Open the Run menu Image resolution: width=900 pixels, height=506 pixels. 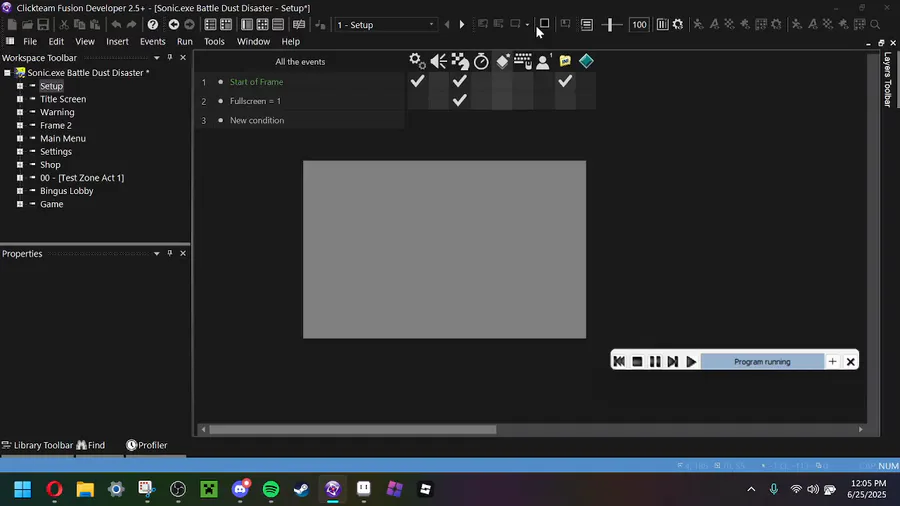pos(185,41)
